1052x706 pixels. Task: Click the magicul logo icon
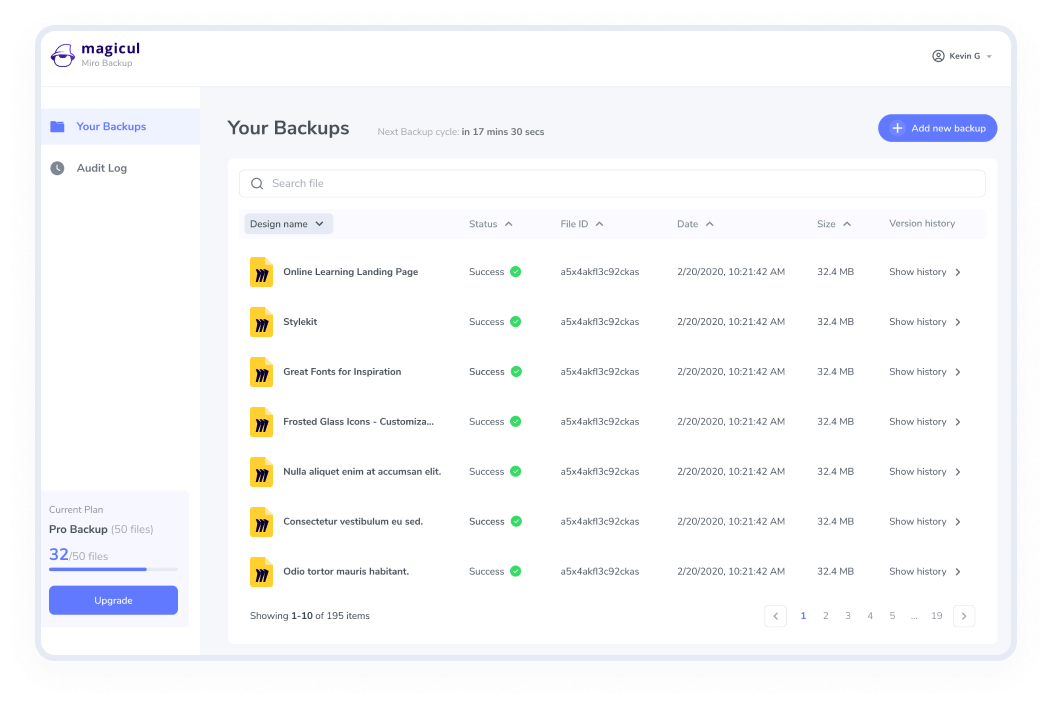63,56
